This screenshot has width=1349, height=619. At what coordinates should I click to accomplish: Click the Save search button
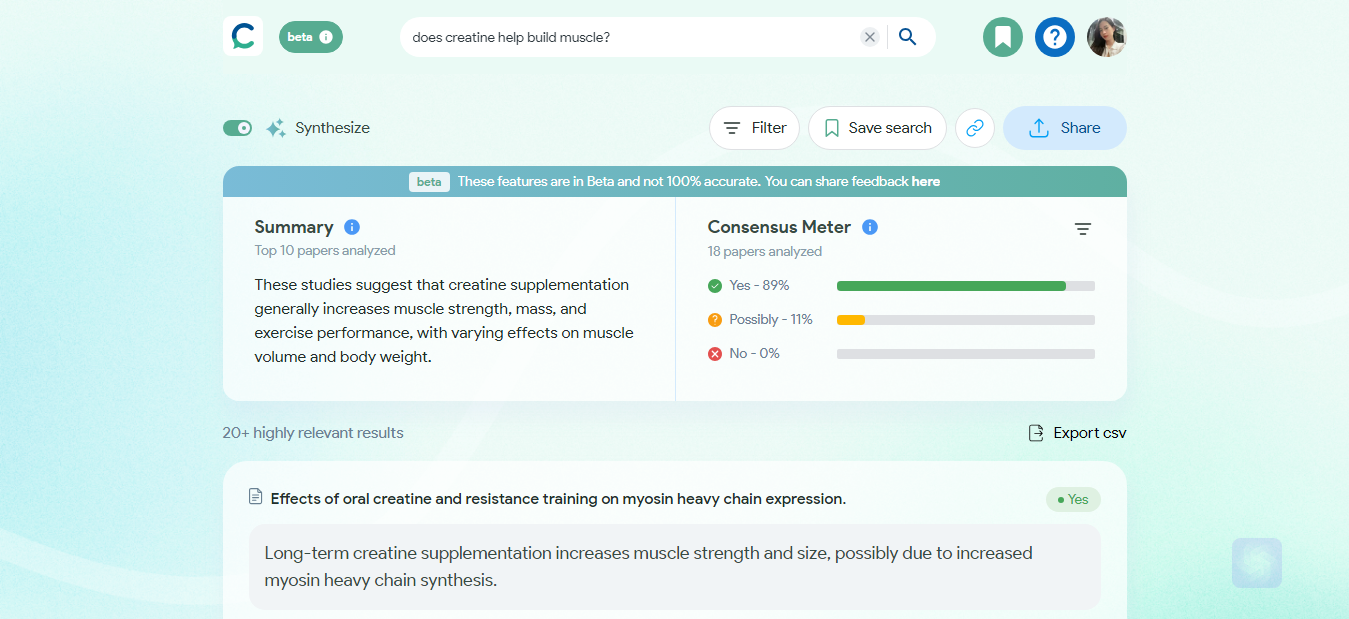coord(877,128)
